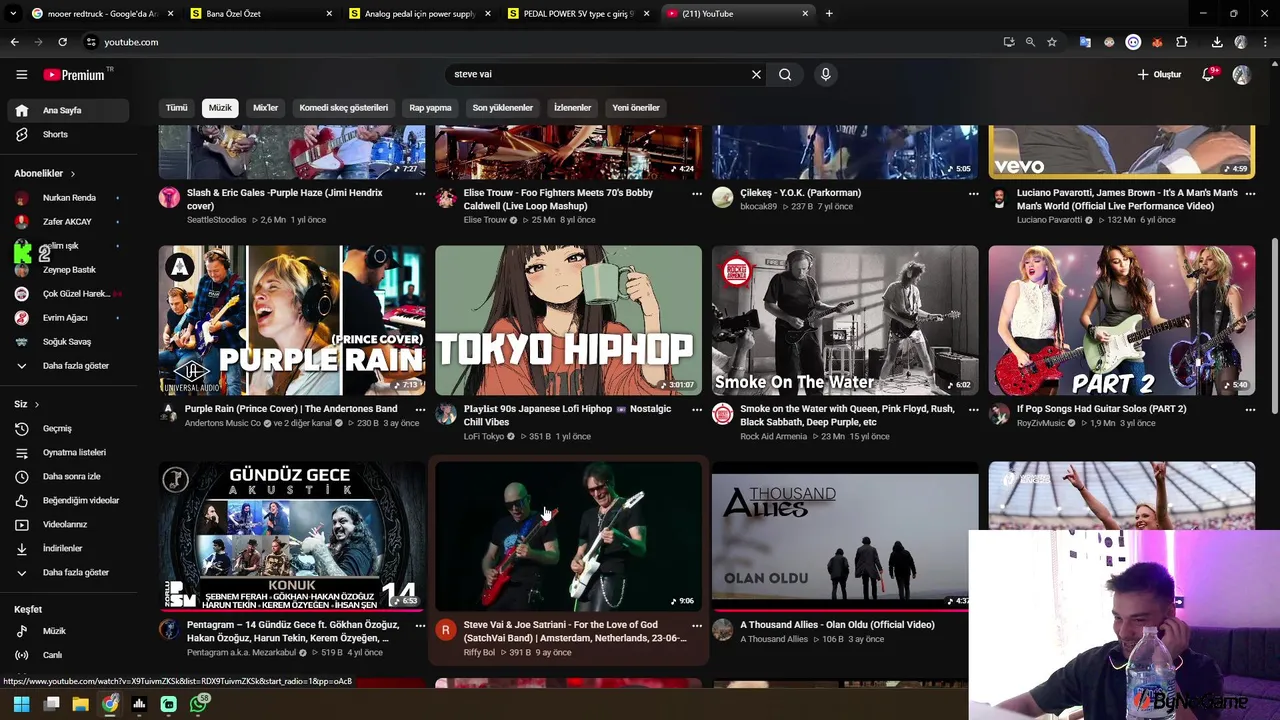Open options menu for Smoke on the Water
Screen dimensions: 1280x720
point(973,410)
